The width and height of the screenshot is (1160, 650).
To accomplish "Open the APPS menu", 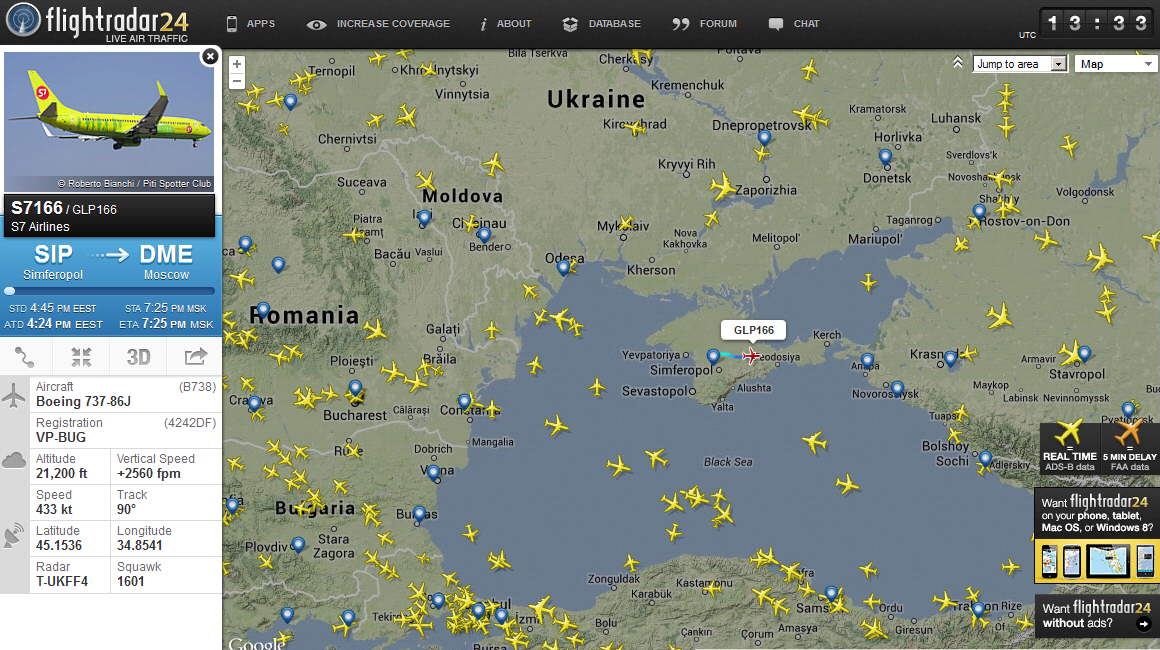I will pyautogui.click(x=251, y=24).
